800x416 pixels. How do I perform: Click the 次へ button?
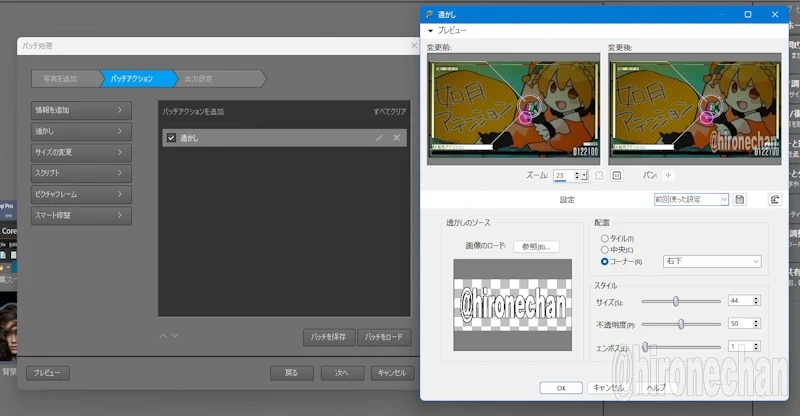tap(342, 373)
